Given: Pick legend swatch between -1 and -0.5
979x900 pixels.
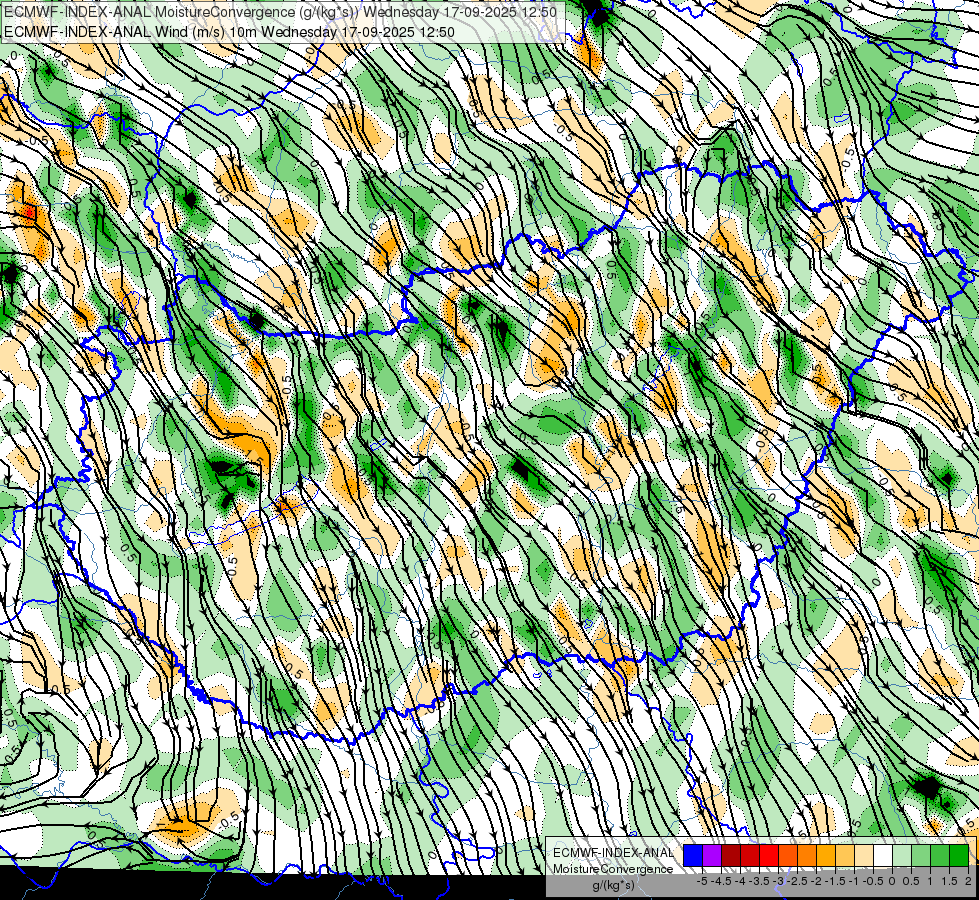Looking at the screenshot, I should click(864, 855).
